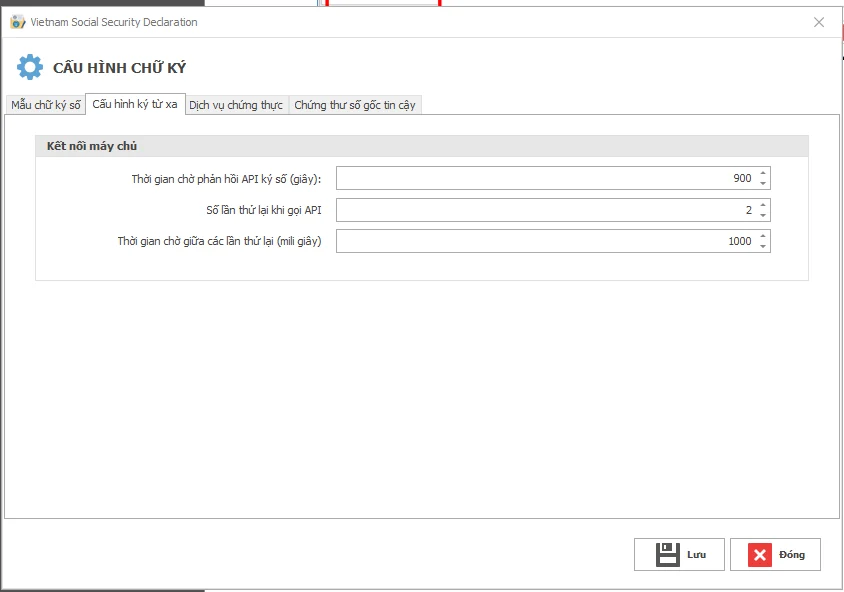Decrease API response timeout with down arrow
844x592 pixels.
click(x=763, y=183)
